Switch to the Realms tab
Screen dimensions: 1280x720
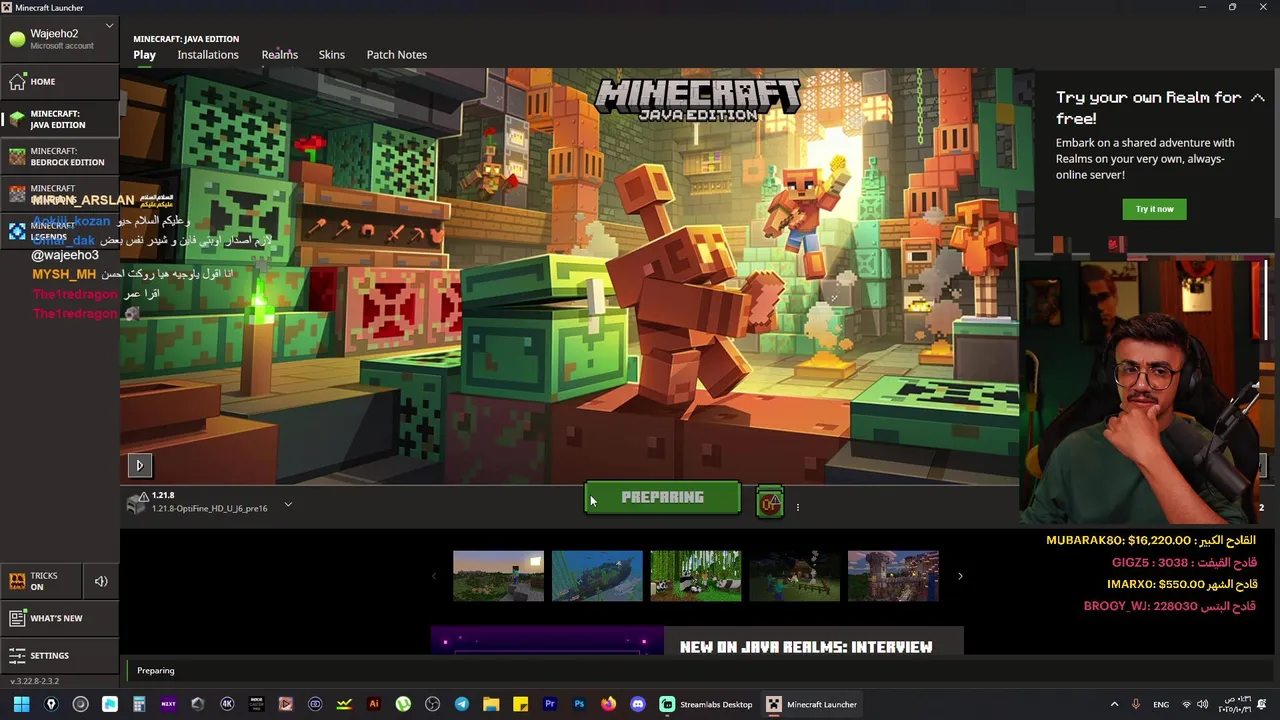[x=279, y=55]
